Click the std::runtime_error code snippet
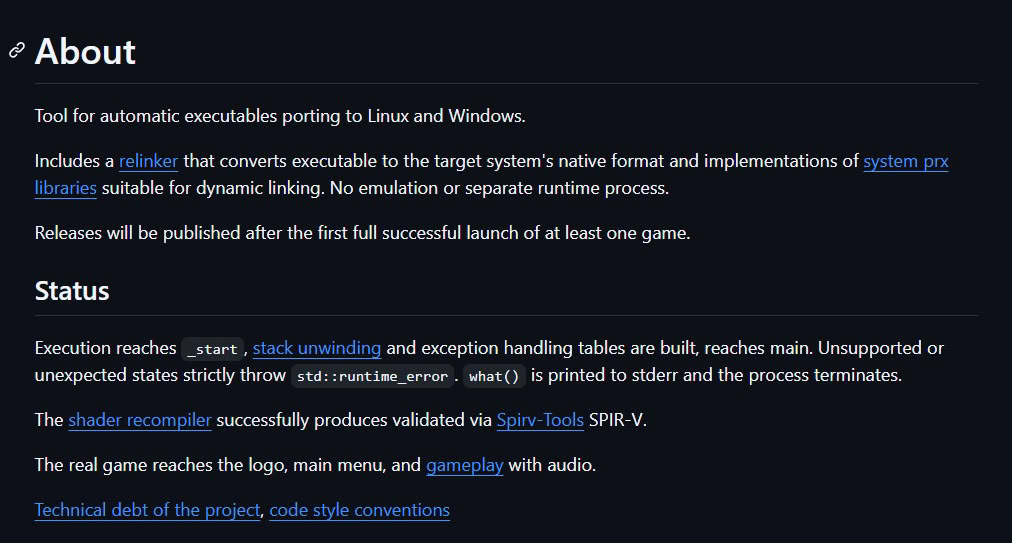 coord(372,376)
